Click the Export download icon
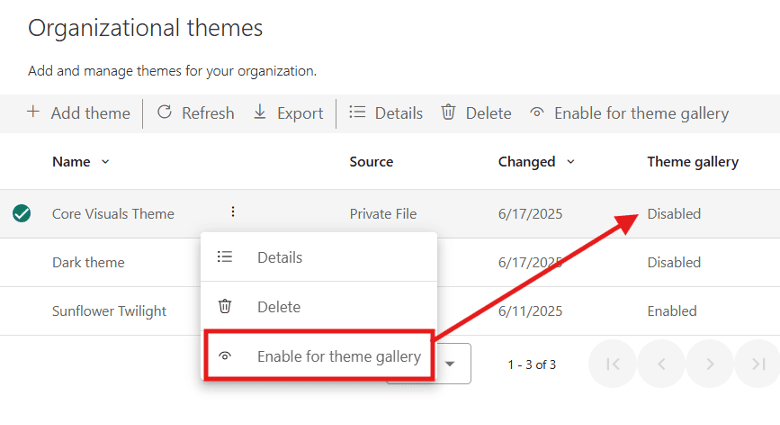Viewport: 780px width, 425px height. (260, 112)
